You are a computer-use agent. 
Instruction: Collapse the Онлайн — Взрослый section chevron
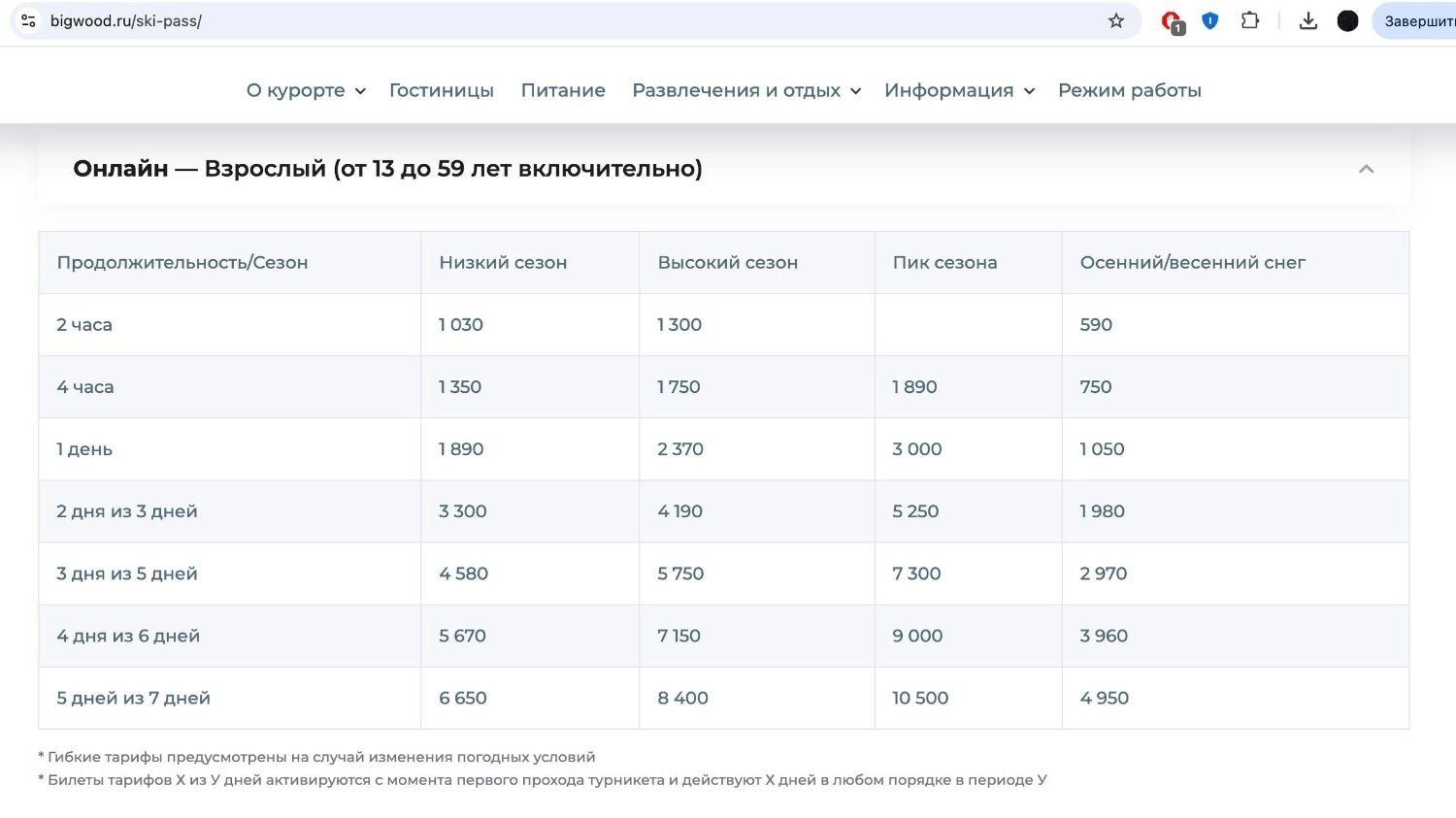(1366, 169)
